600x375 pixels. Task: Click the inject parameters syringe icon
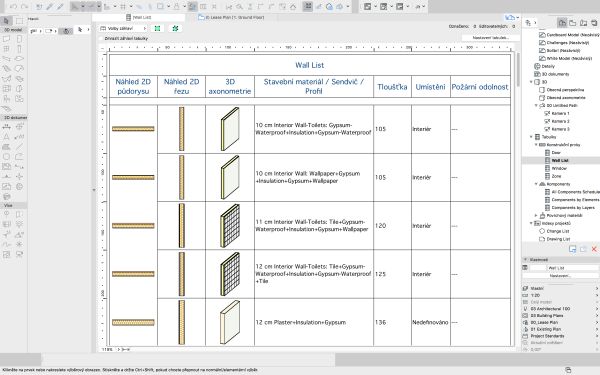(60, 7)
